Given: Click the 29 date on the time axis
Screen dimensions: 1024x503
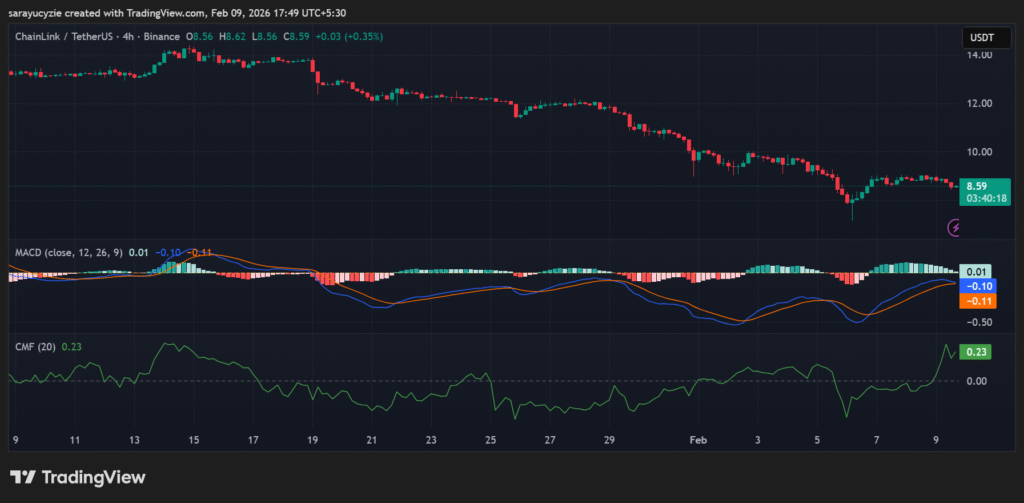Looking at the screenshot, I should [x=610, y=440].
